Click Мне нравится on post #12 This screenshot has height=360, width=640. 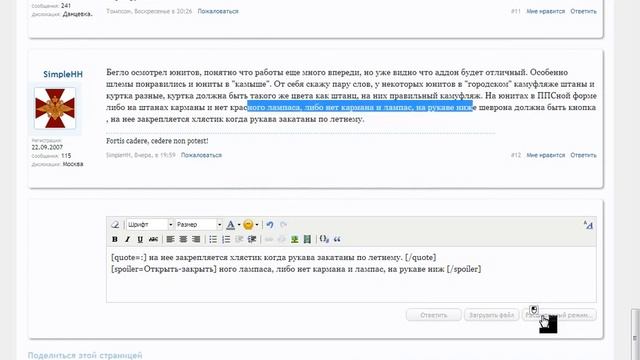(546, 155)
